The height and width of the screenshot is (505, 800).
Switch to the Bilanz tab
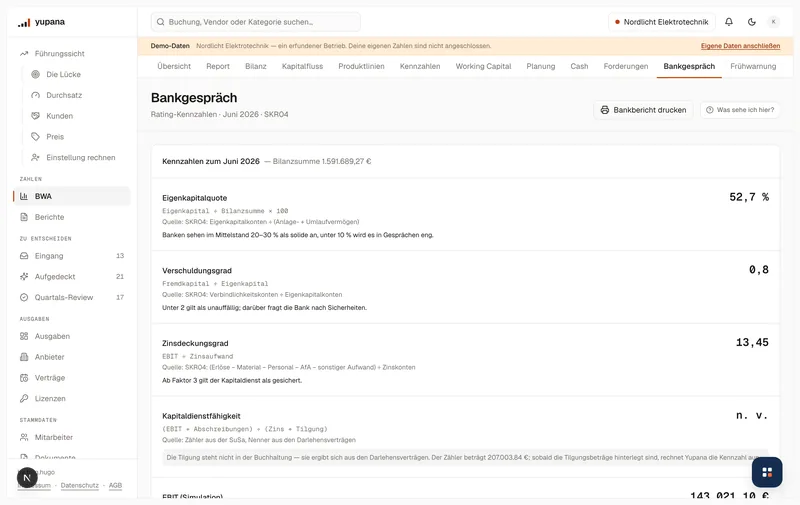256,66
